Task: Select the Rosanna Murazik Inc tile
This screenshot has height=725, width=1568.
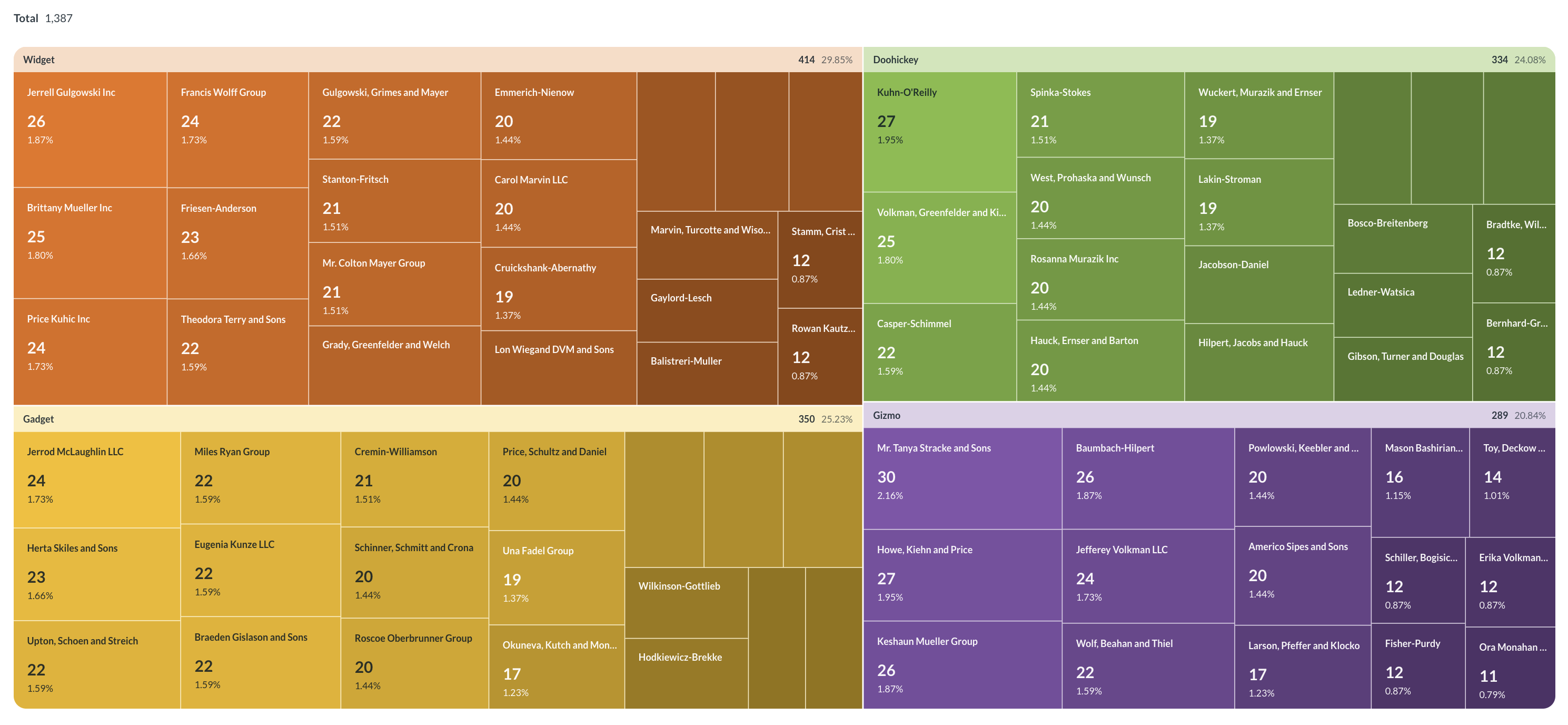Action: tap(1100, 280)
